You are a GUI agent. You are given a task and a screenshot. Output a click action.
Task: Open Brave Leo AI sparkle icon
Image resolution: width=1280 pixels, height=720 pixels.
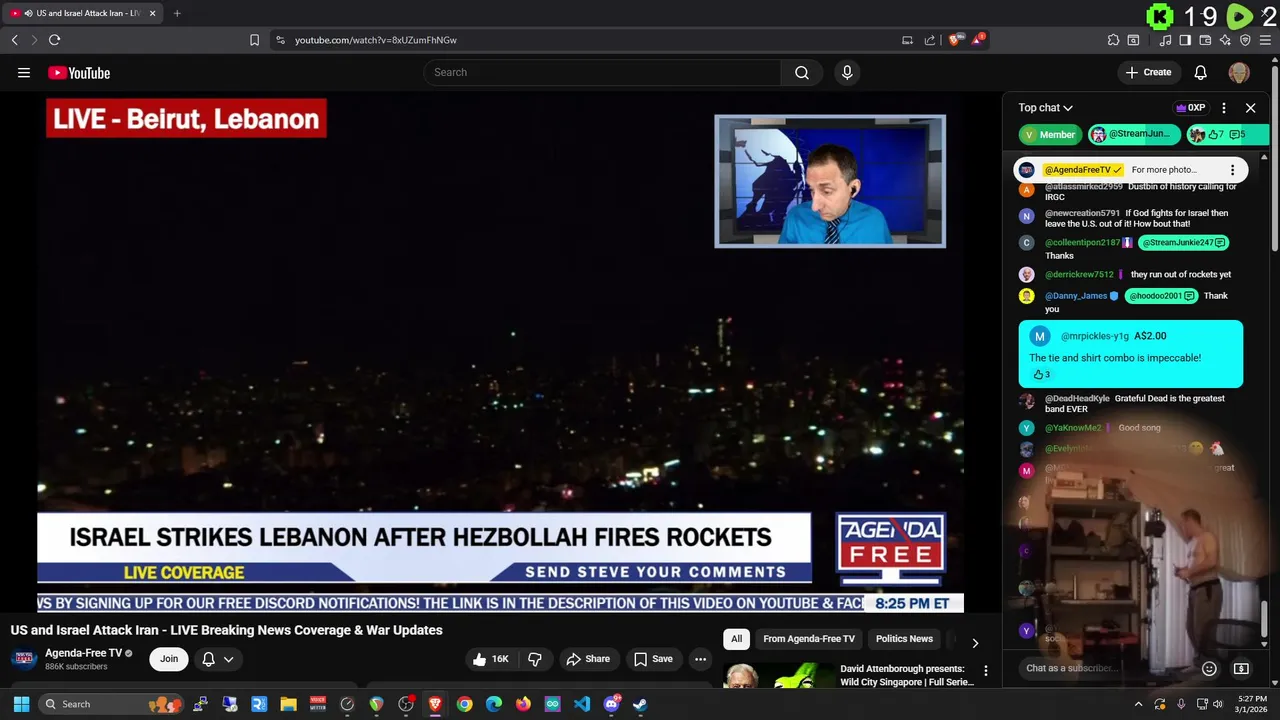tap(1225, 40)
